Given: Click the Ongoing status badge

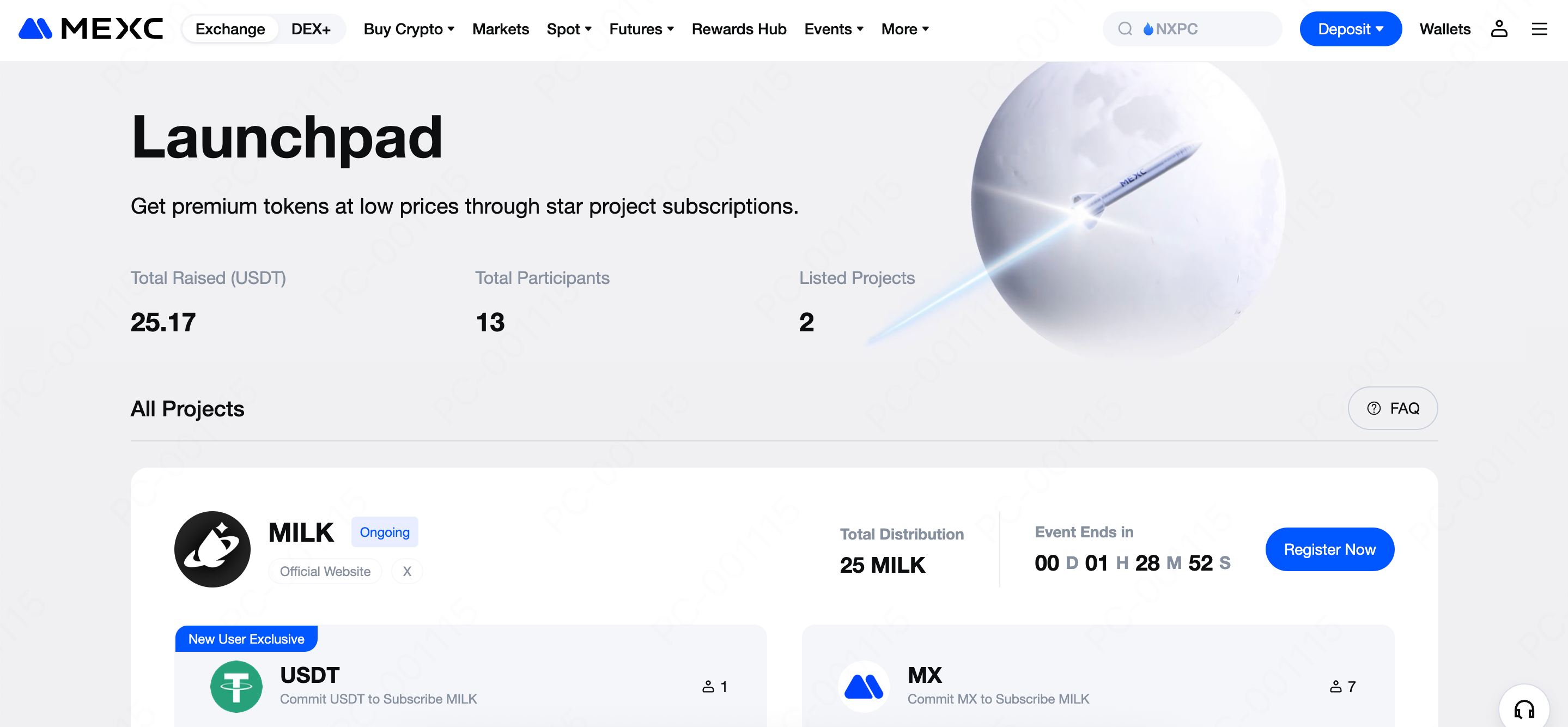Looking at the screenshot, I should click(384, 531).
